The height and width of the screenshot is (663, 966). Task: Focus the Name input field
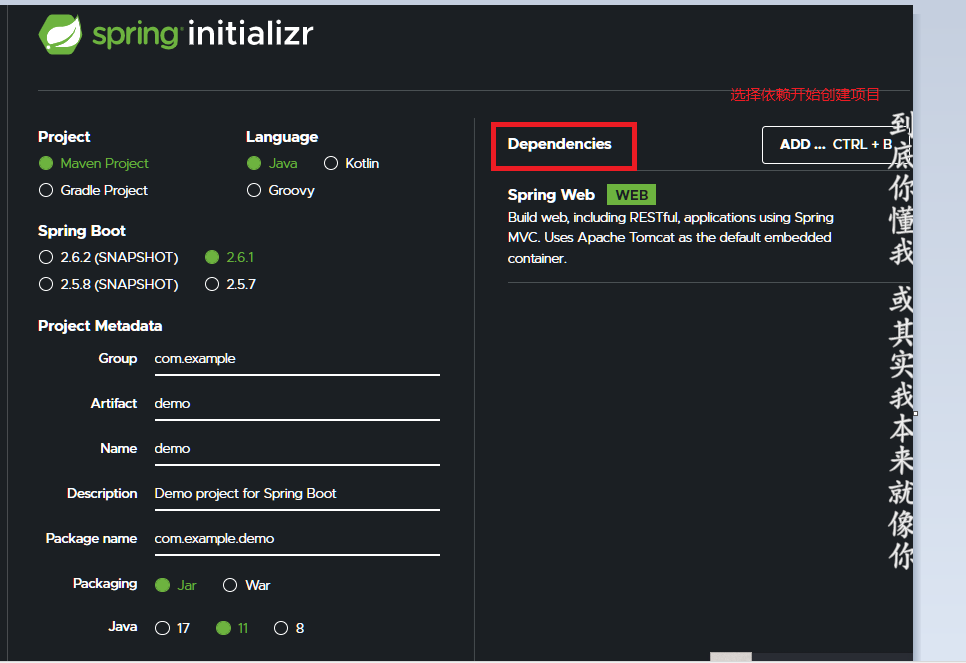pyautogui.click(x=297, y=449)
